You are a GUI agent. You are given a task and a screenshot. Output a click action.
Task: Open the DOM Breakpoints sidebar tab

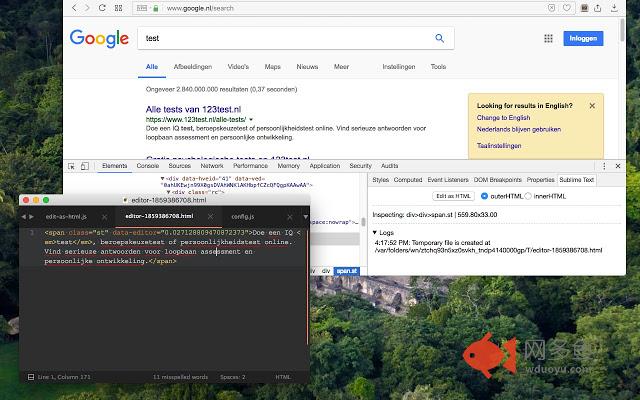pos(498,180)
